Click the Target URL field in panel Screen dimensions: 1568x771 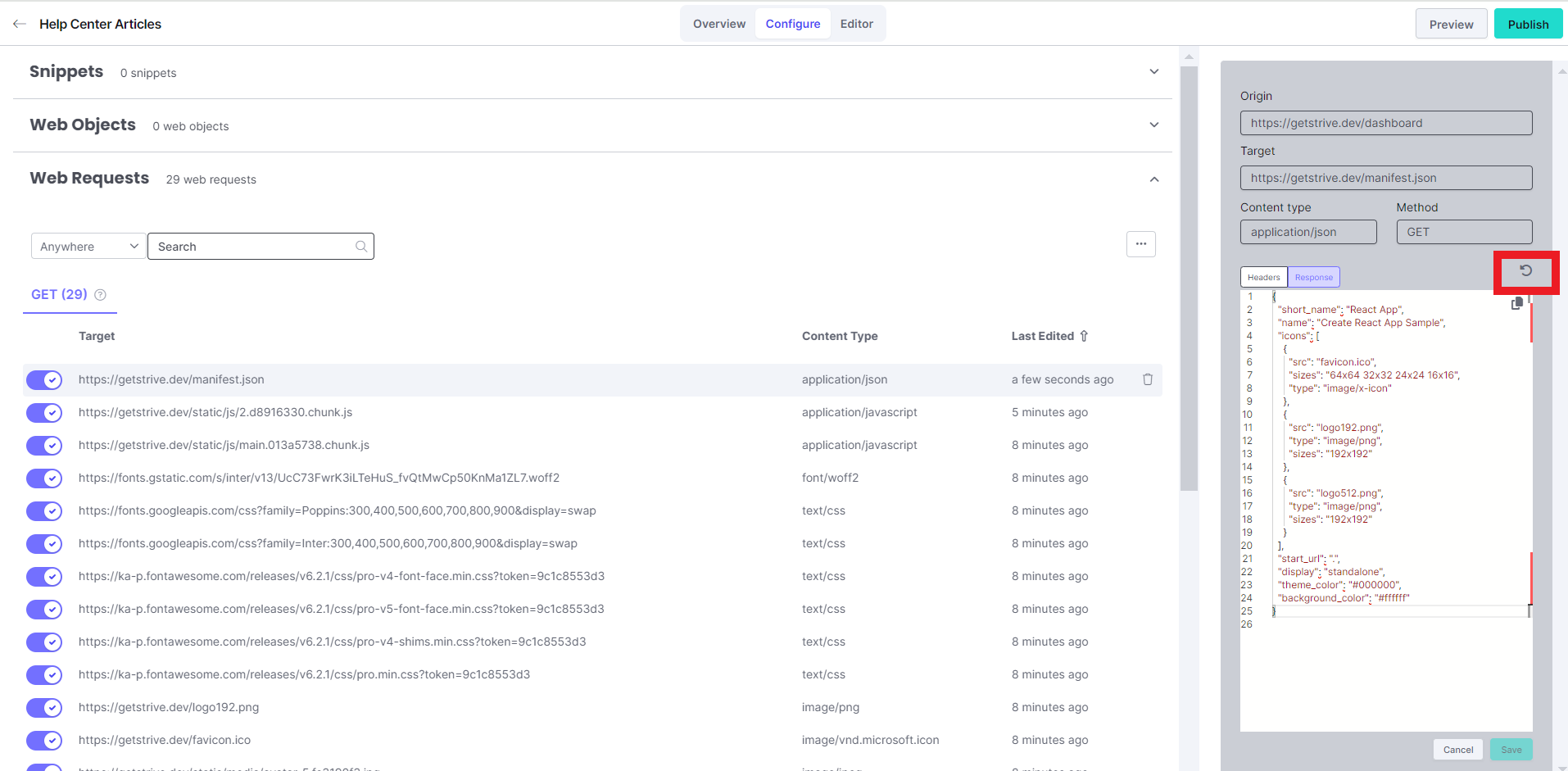[x=1385, y=178]
